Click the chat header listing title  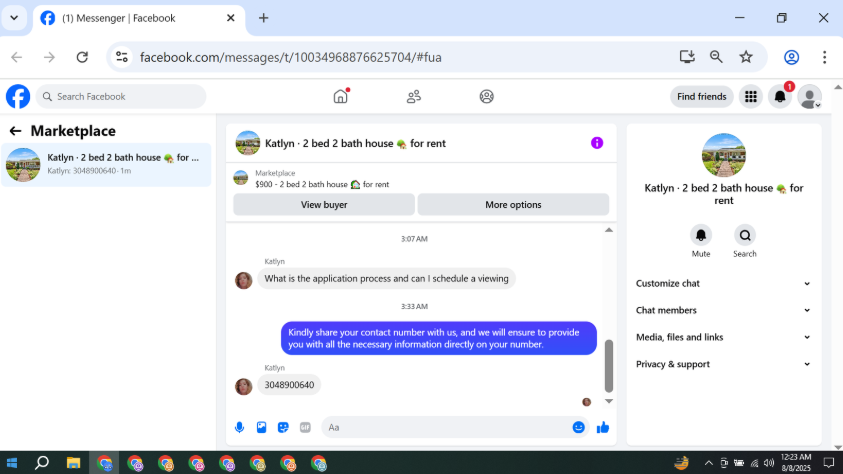pyautogui.click(x=355, y=143)
